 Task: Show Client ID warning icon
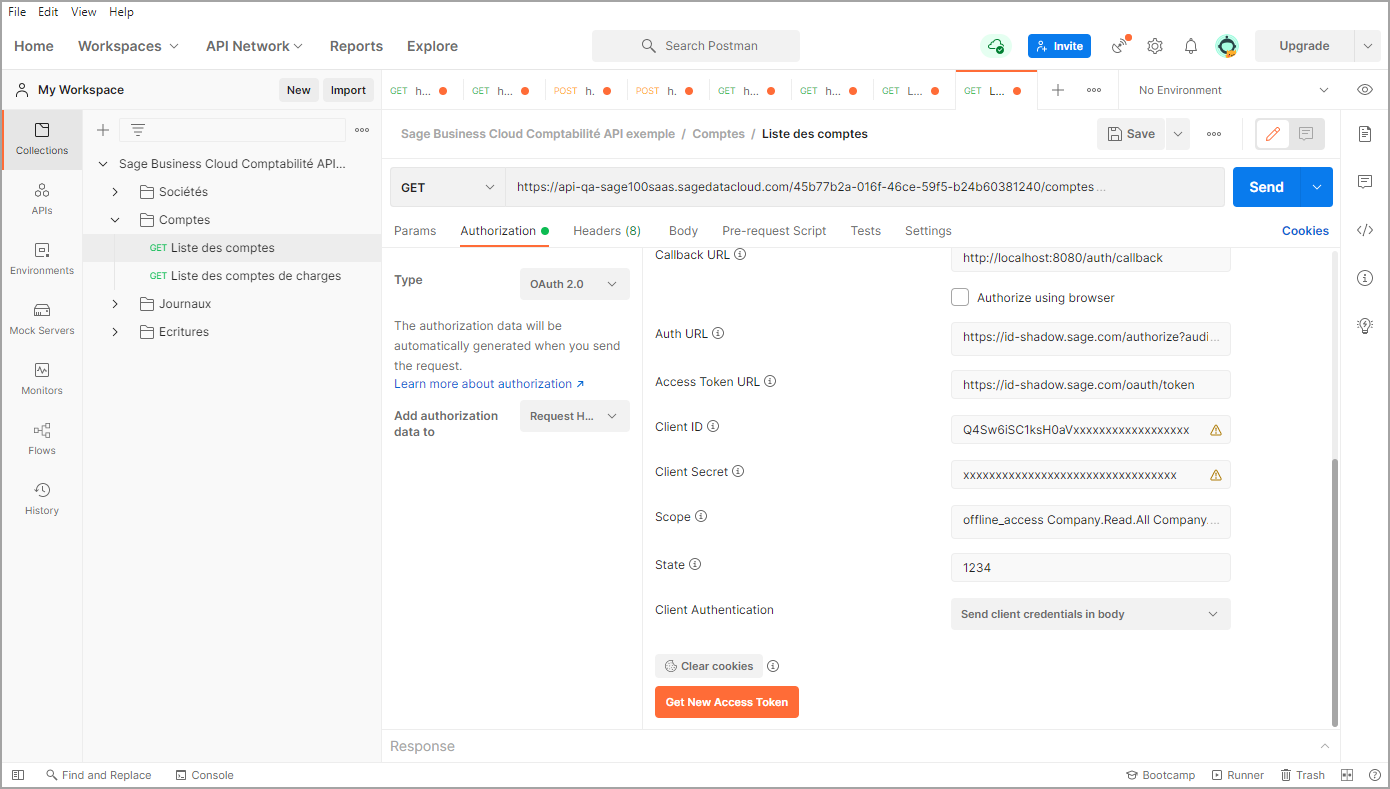click(1216, 430)
